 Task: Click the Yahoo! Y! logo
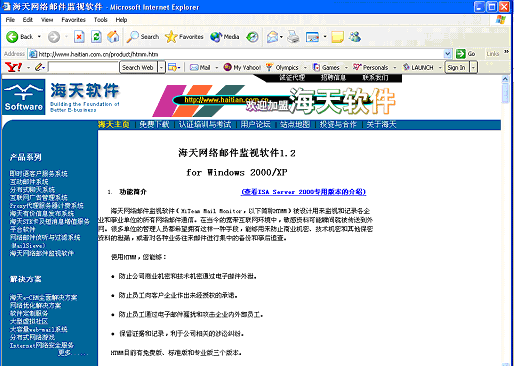[14, 67]
